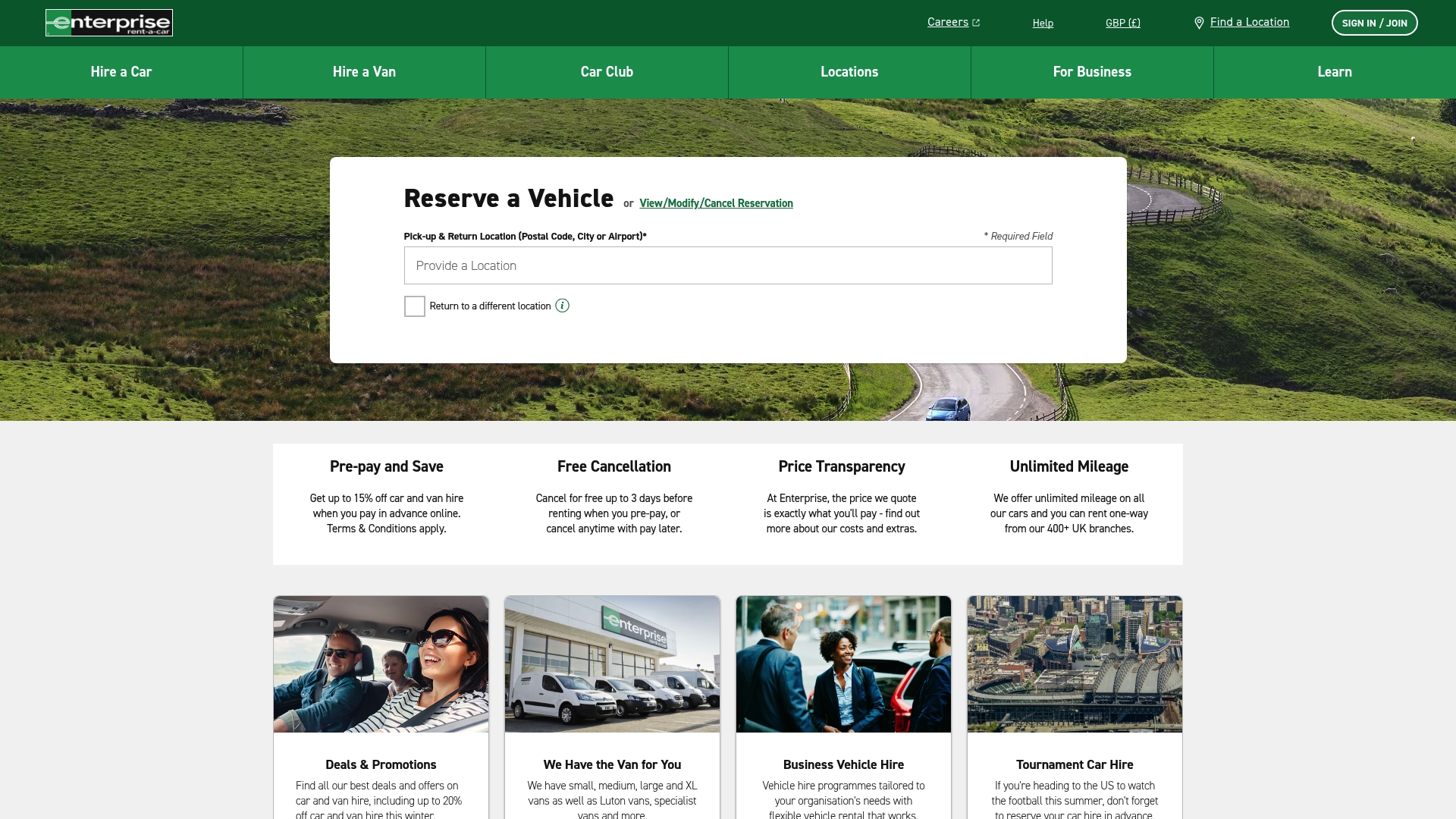
Task: Tick the Return to a different location checkbox
Action: (414, 306)
